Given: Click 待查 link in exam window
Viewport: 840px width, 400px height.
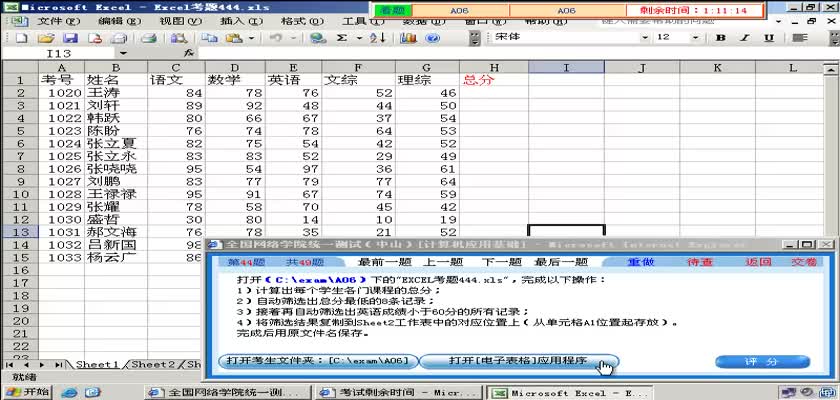Looking at the screenshot, I should point(700,262).
